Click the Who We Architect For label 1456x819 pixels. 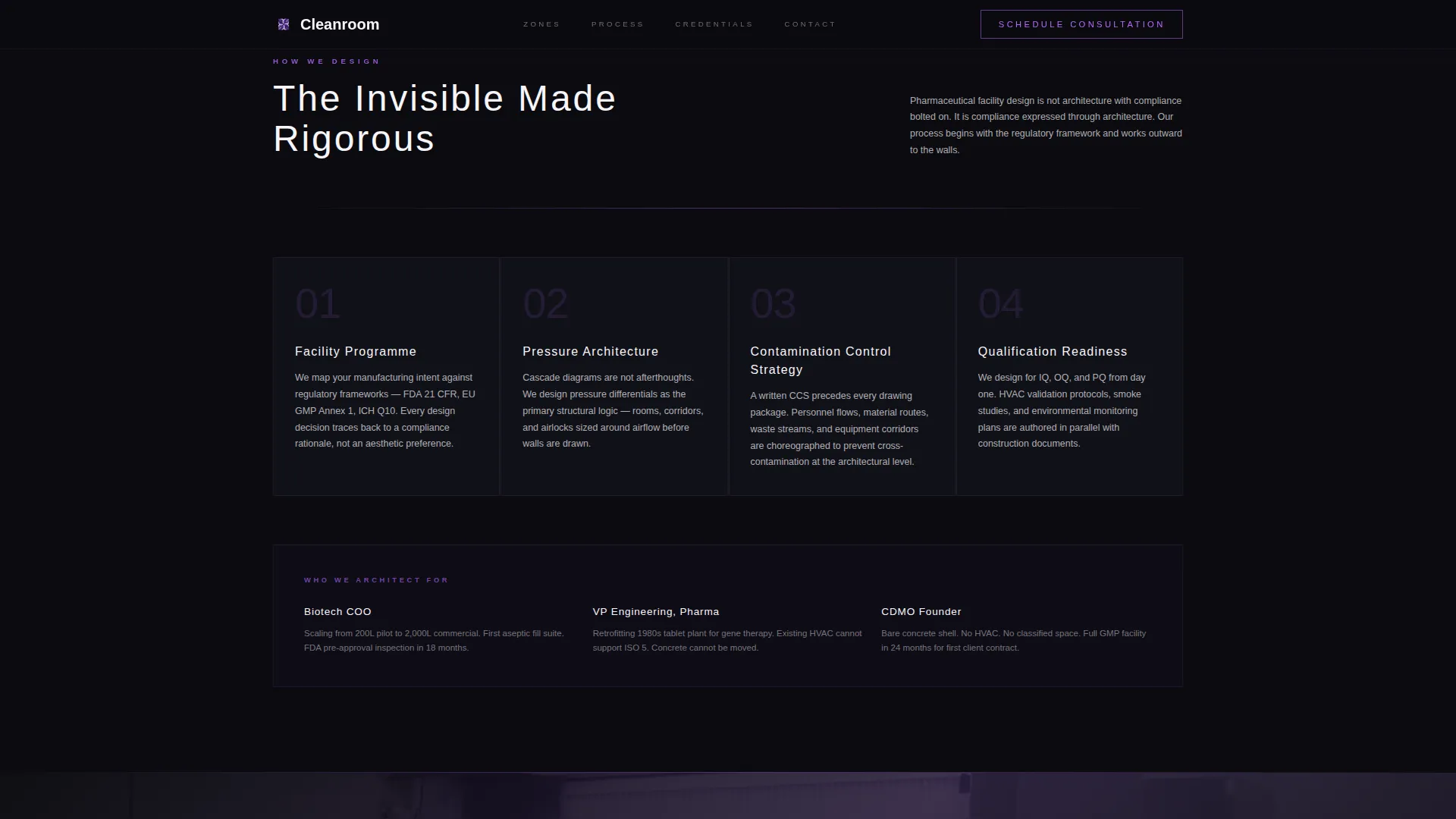click(376, 580)
